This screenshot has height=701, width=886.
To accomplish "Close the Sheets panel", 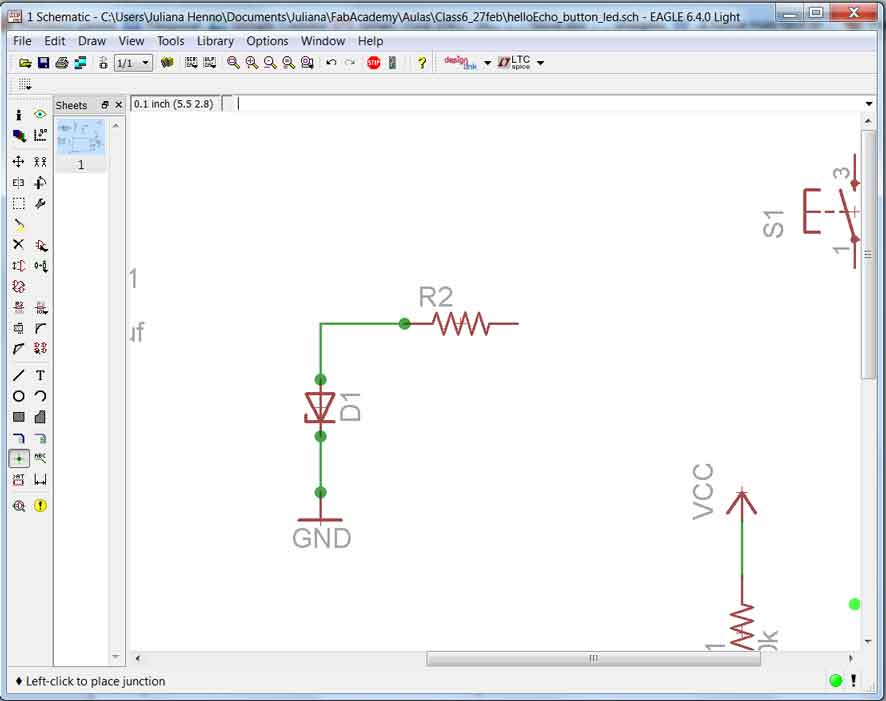I will pos(119,105).
